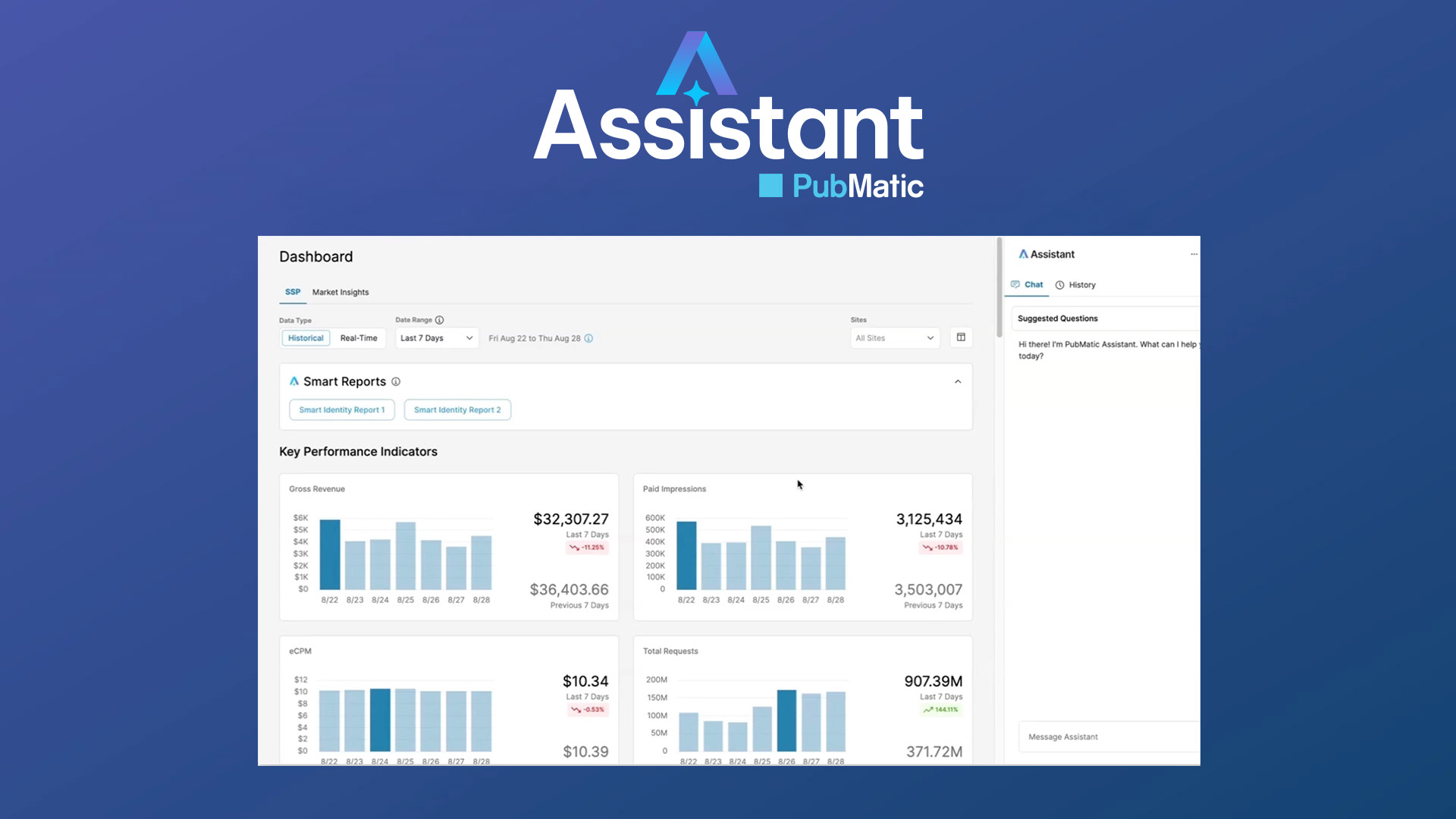Viewport: 1456px width, 819px height.
Task: Open the Last 7 Days dropdown
Action: click(437, 337)
